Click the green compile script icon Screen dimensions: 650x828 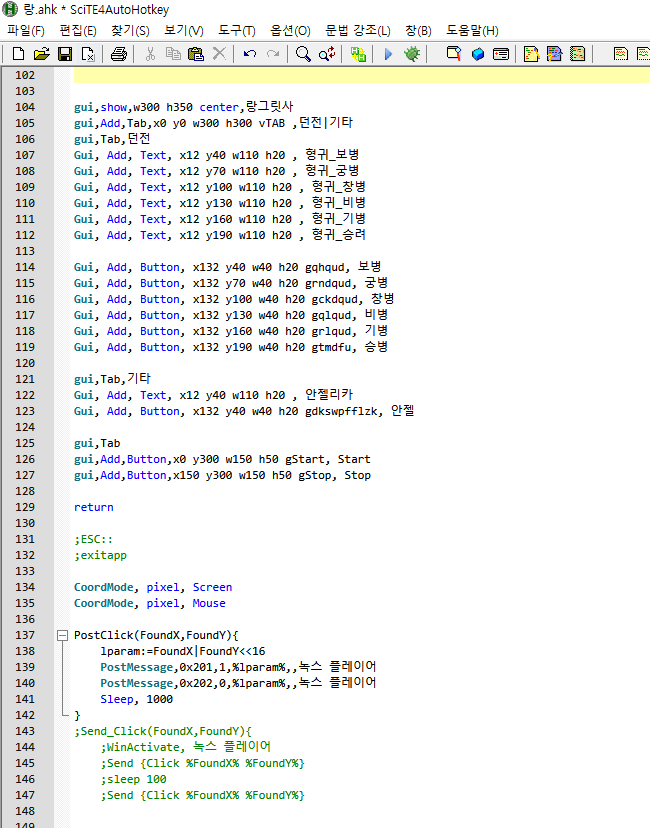(x=358, y=54)
